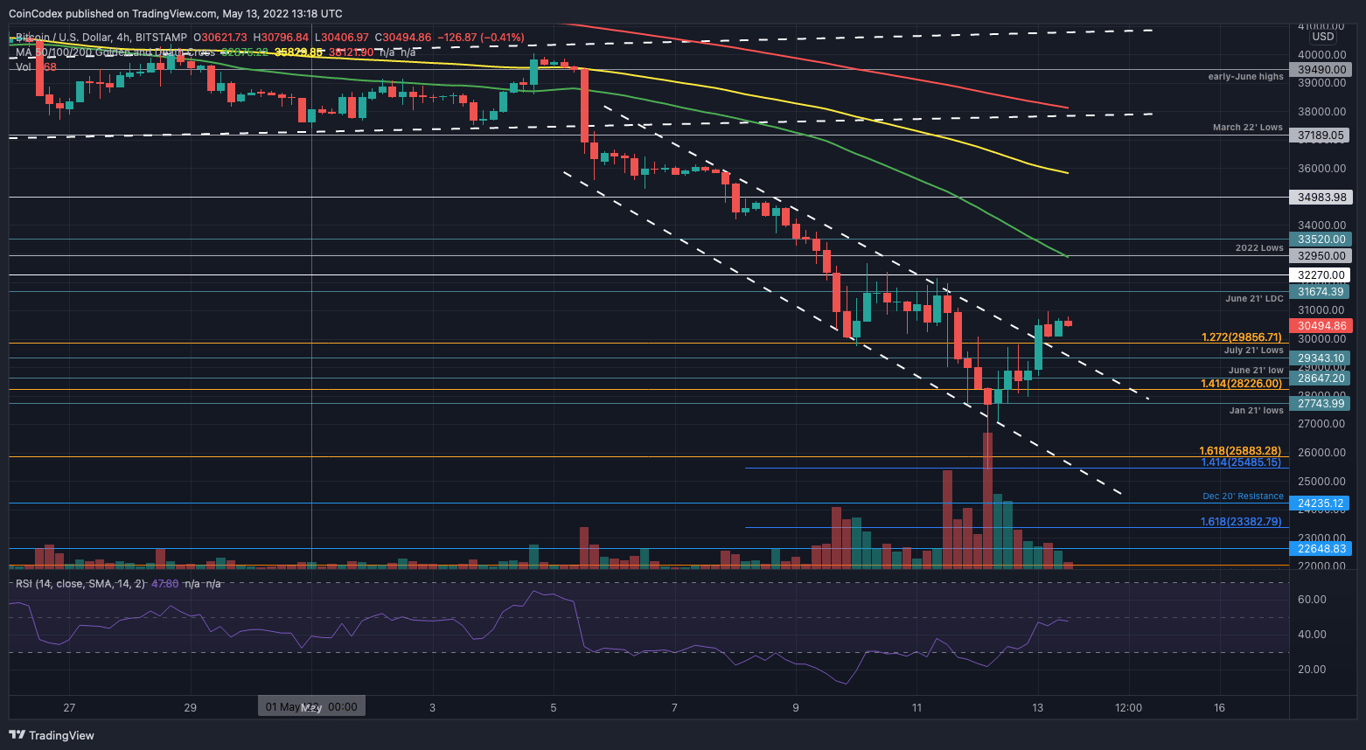Click the 1.272(29856.71) Fibonacci label
The width and height of the screenshot is (1366, 750).
1241,338
